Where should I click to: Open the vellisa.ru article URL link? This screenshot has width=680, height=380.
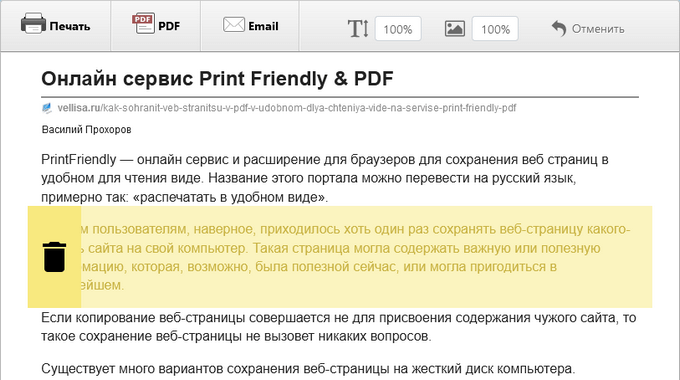[x=287, y=108]
